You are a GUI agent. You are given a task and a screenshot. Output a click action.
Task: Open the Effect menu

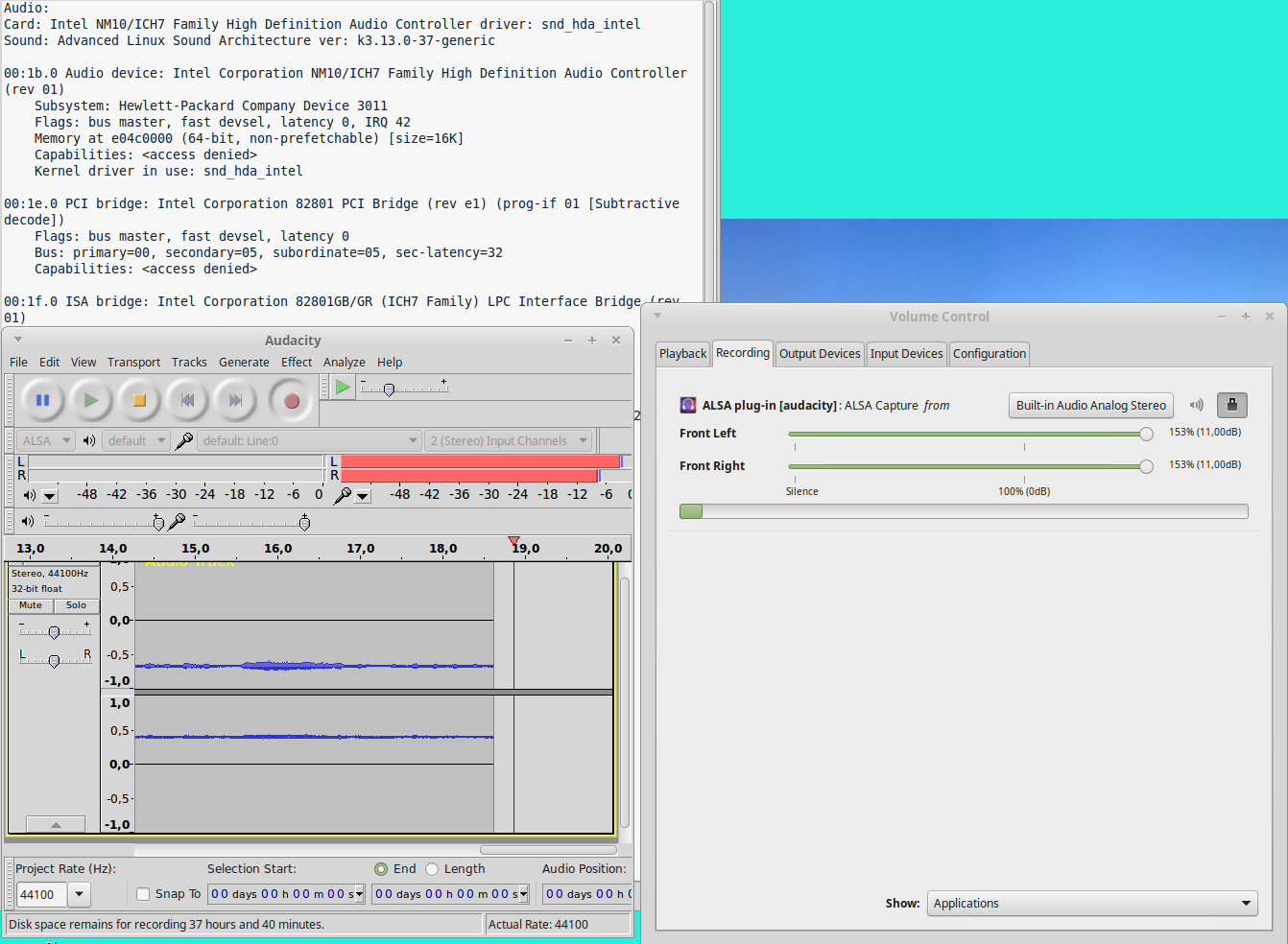[297, 363]
